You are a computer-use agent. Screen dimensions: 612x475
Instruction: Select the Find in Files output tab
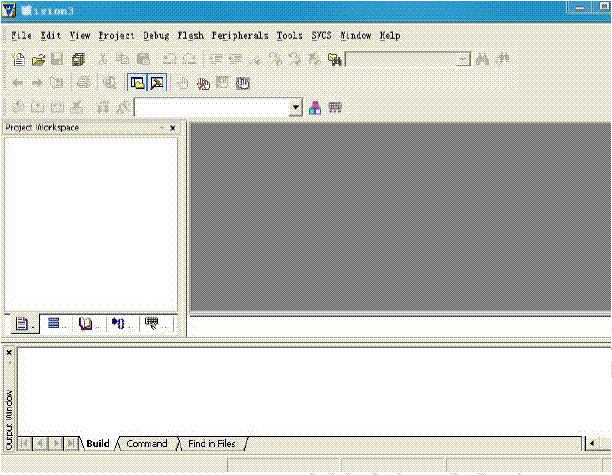pyautogui.click(x=211, y=443)
